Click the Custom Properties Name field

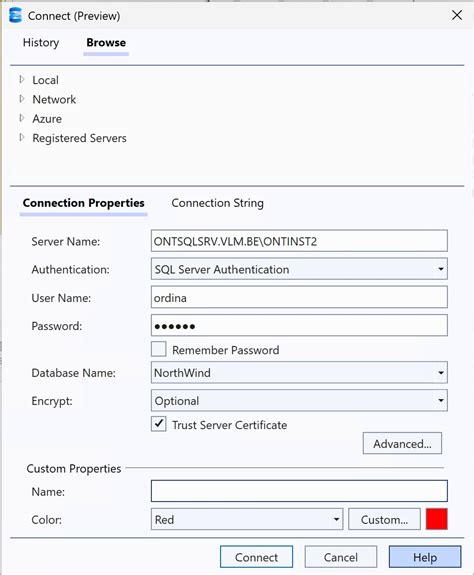[299, 491]
